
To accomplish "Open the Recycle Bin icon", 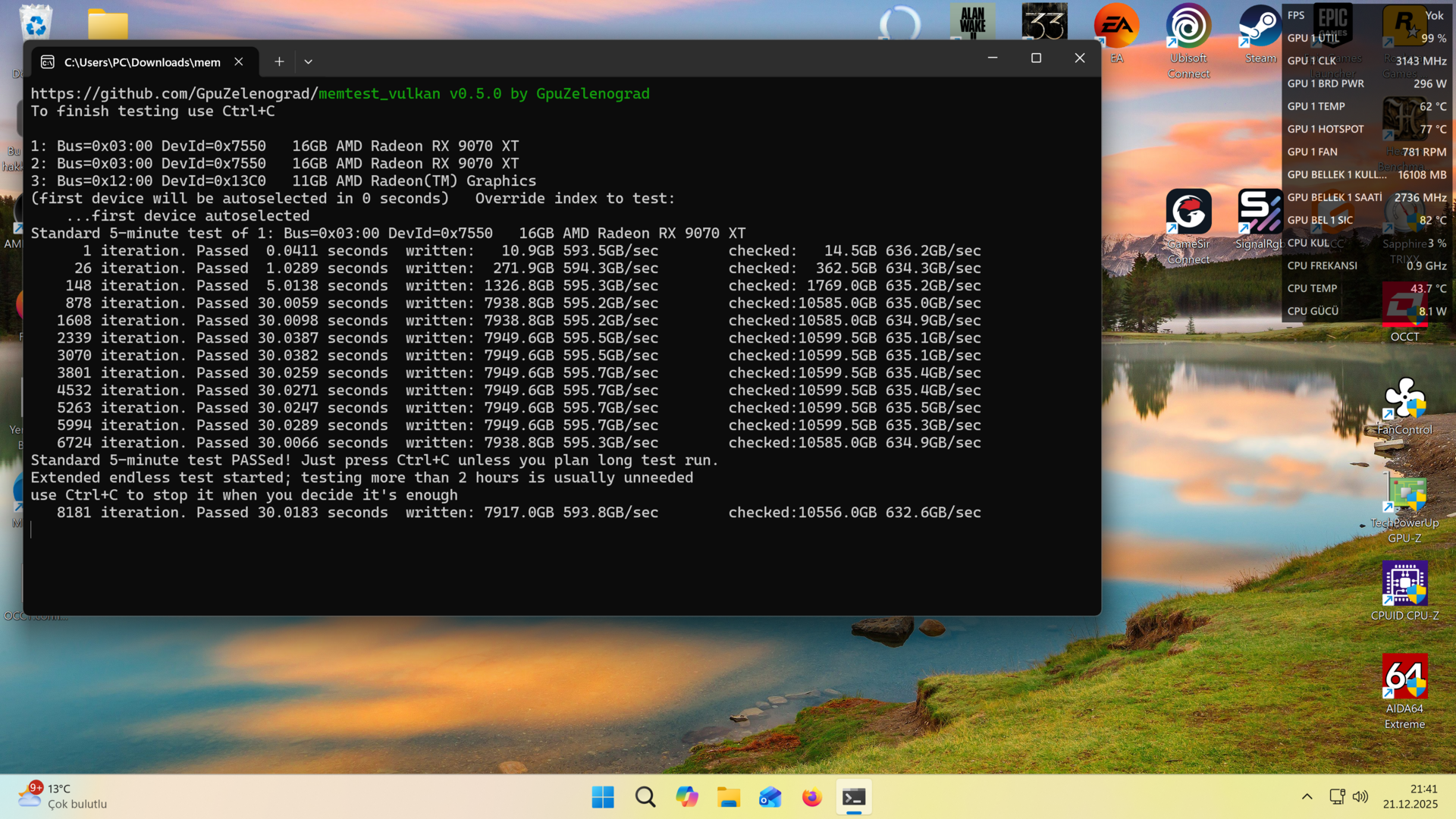I will pos(35,21).
